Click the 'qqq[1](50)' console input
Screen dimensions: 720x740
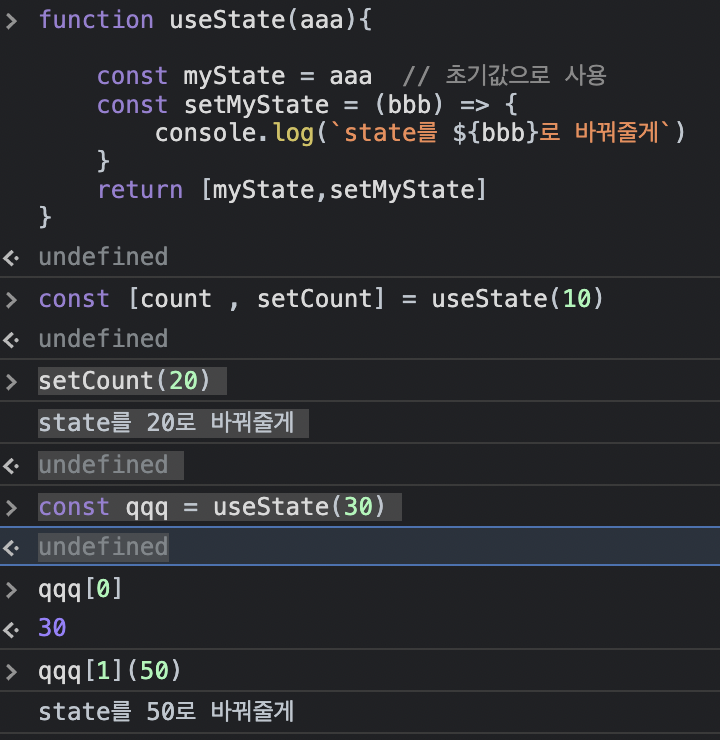click(109, 671)
